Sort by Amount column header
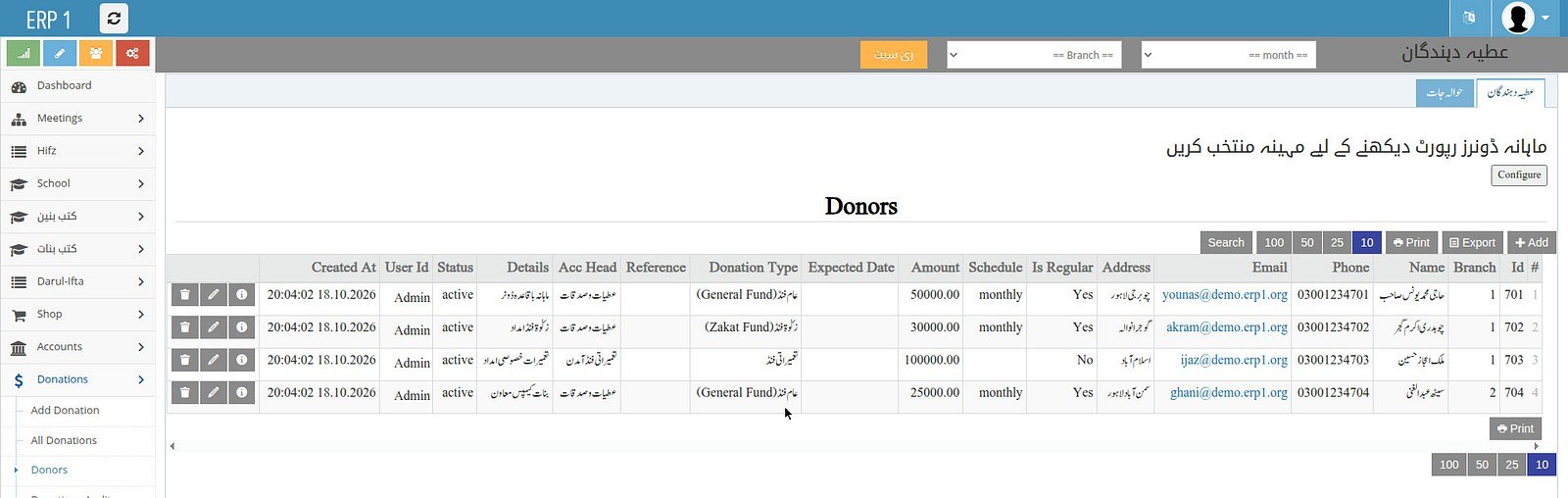Viewport: 1568px width, 498px height. 935,268
